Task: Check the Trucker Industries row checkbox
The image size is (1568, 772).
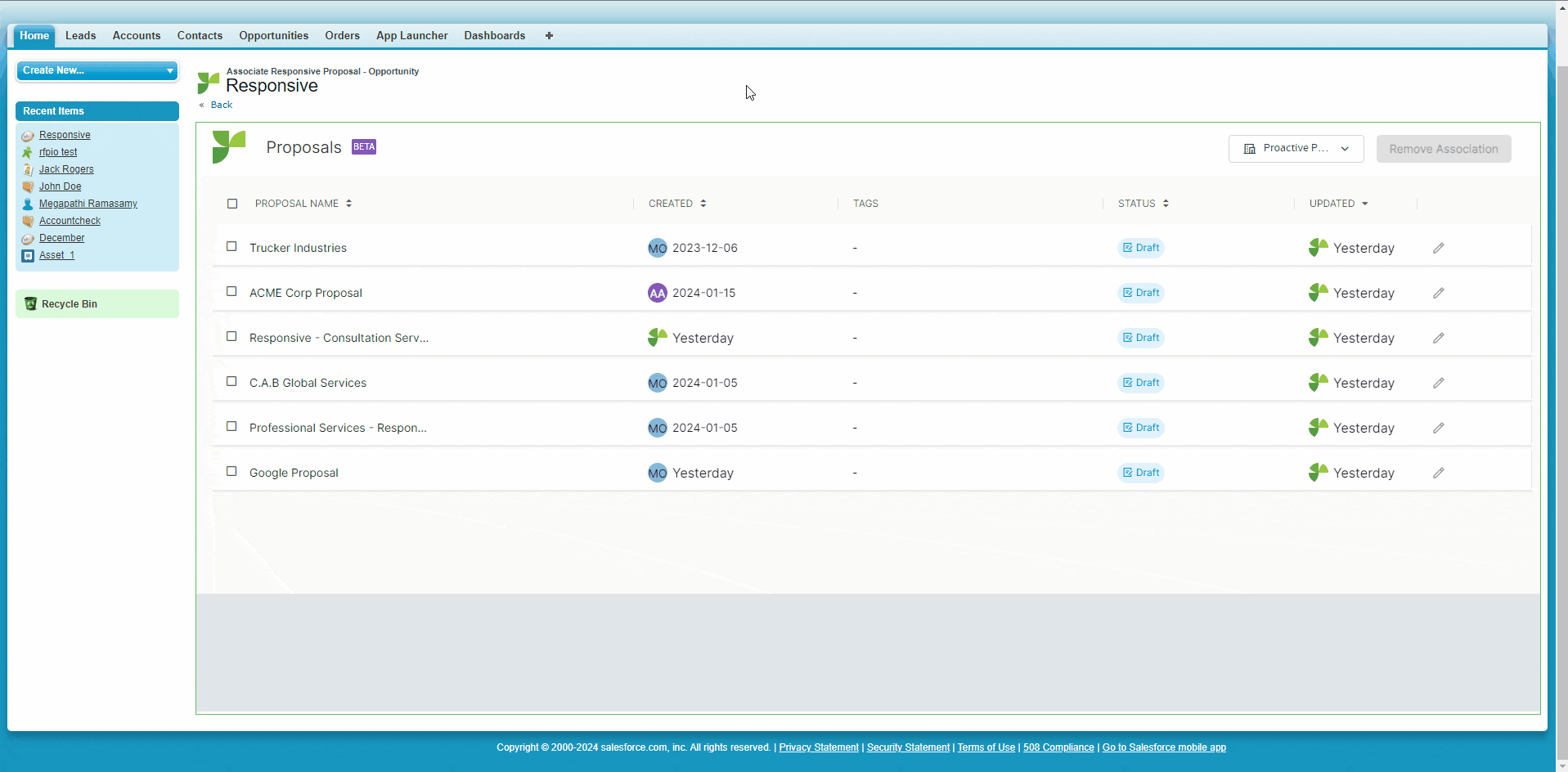Action: pyautogui.click(x=231, y=246)
